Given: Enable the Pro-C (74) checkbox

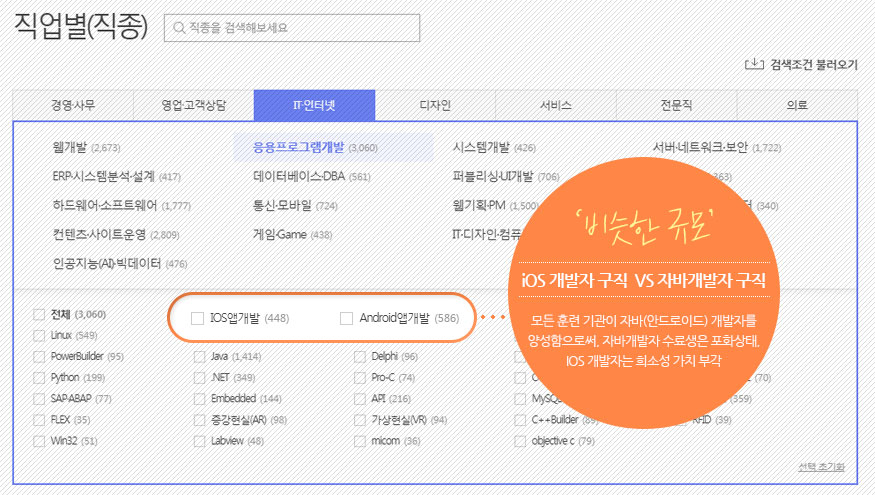Looking at the screenshot, I should [x=360, y=378].
